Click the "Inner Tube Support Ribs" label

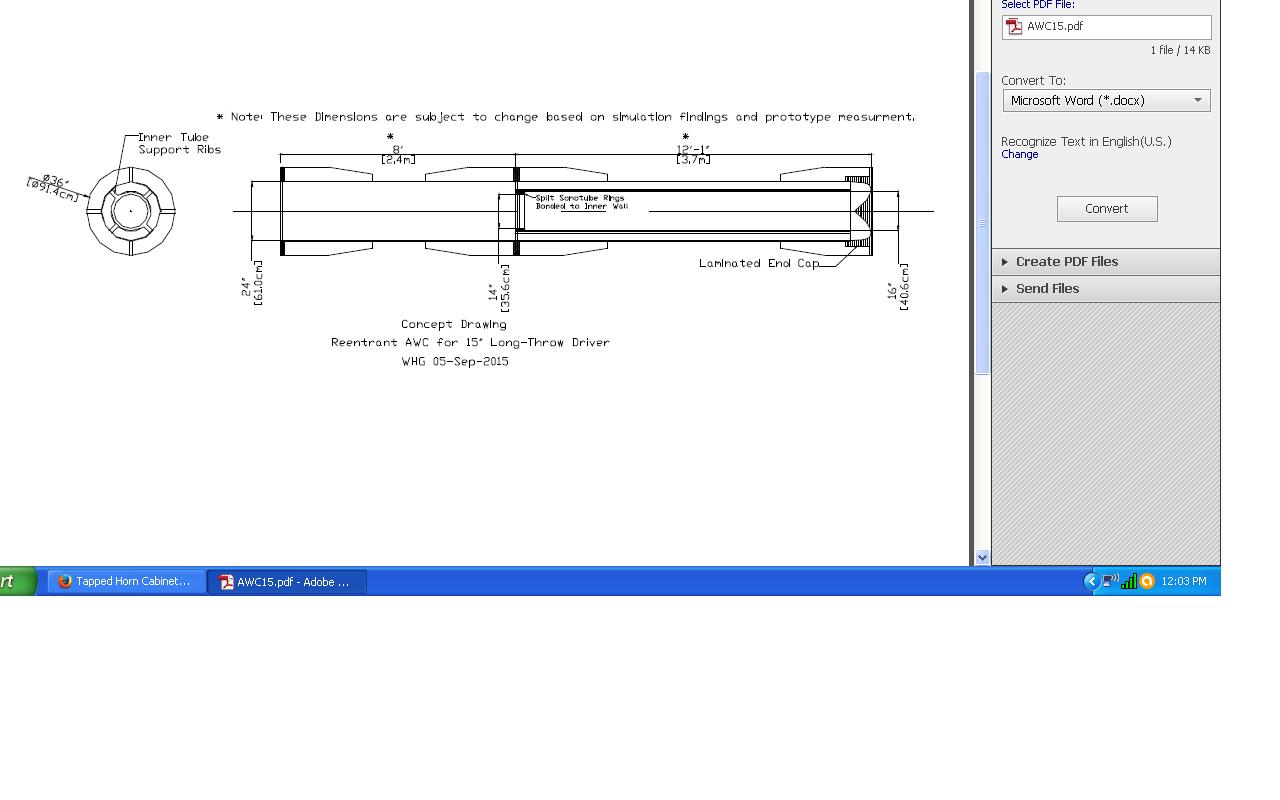[x=179, y=143]
